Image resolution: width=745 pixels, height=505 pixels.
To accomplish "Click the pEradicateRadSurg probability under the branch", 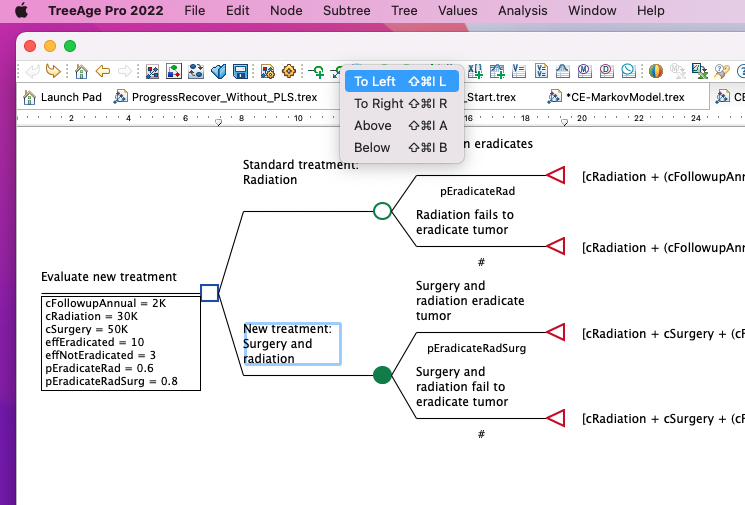I will tap(477, 348).
